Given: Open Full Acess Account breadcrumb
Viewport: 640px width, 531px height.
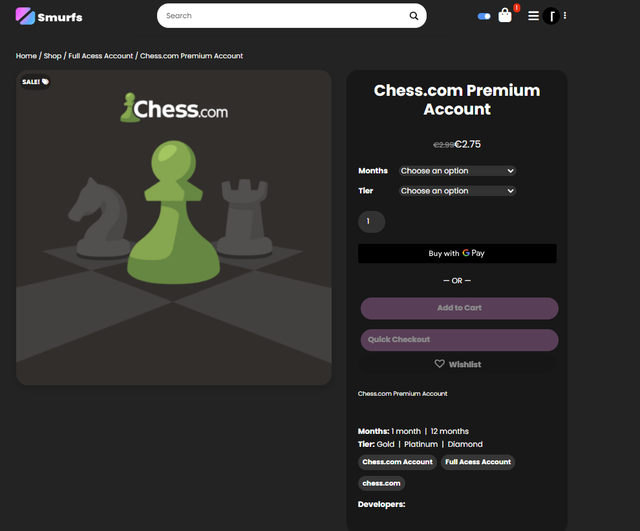Looking at the screenshot, I should tap(100, 56).
